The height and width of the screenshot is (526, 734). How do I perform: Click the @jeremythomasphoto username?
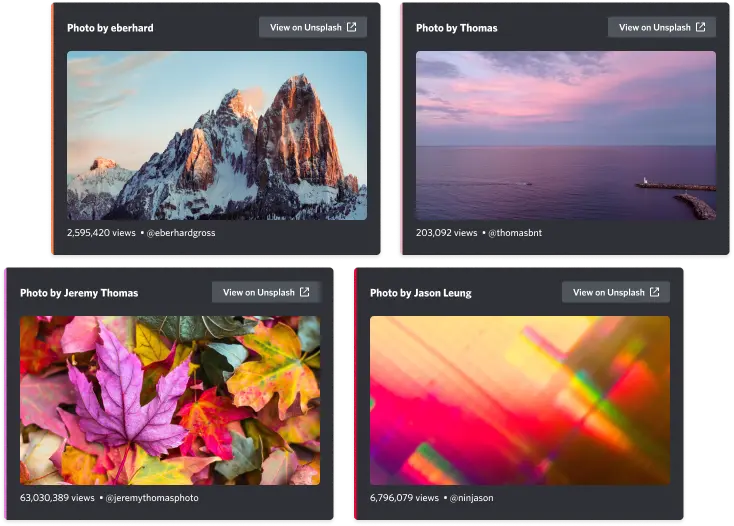(152, 497)
